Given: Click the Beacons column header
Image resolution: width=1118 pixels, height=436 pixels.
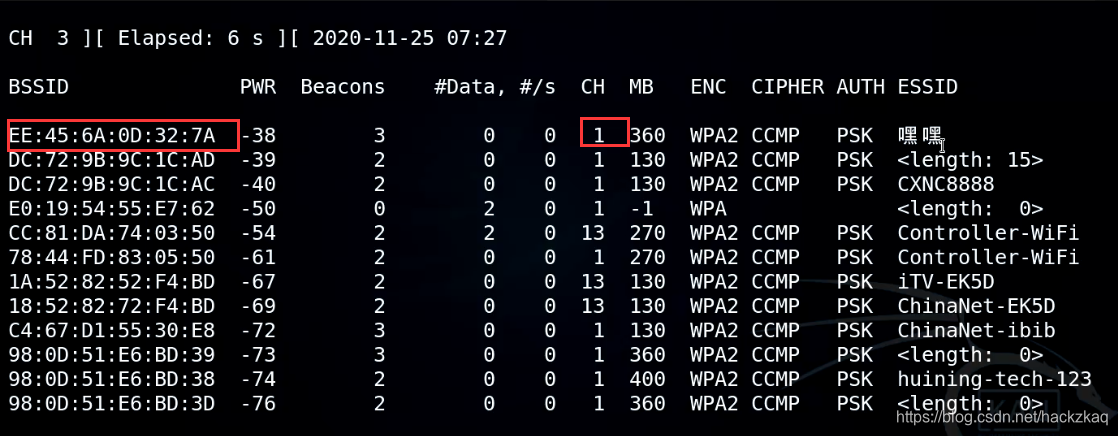Looking at the screenshot, I should point(343,87).
